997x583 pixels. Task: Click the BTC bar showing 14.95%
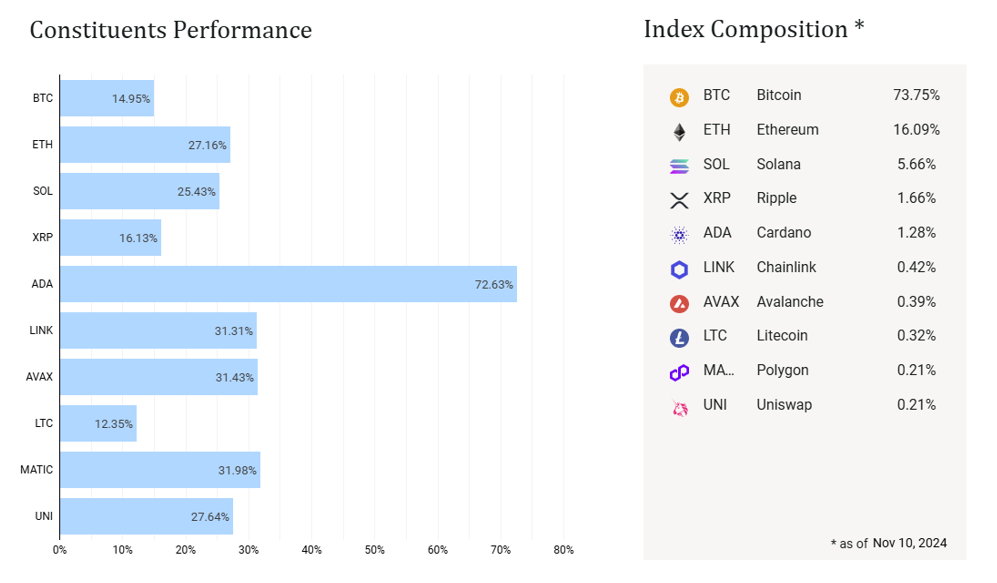click(107, 98)
